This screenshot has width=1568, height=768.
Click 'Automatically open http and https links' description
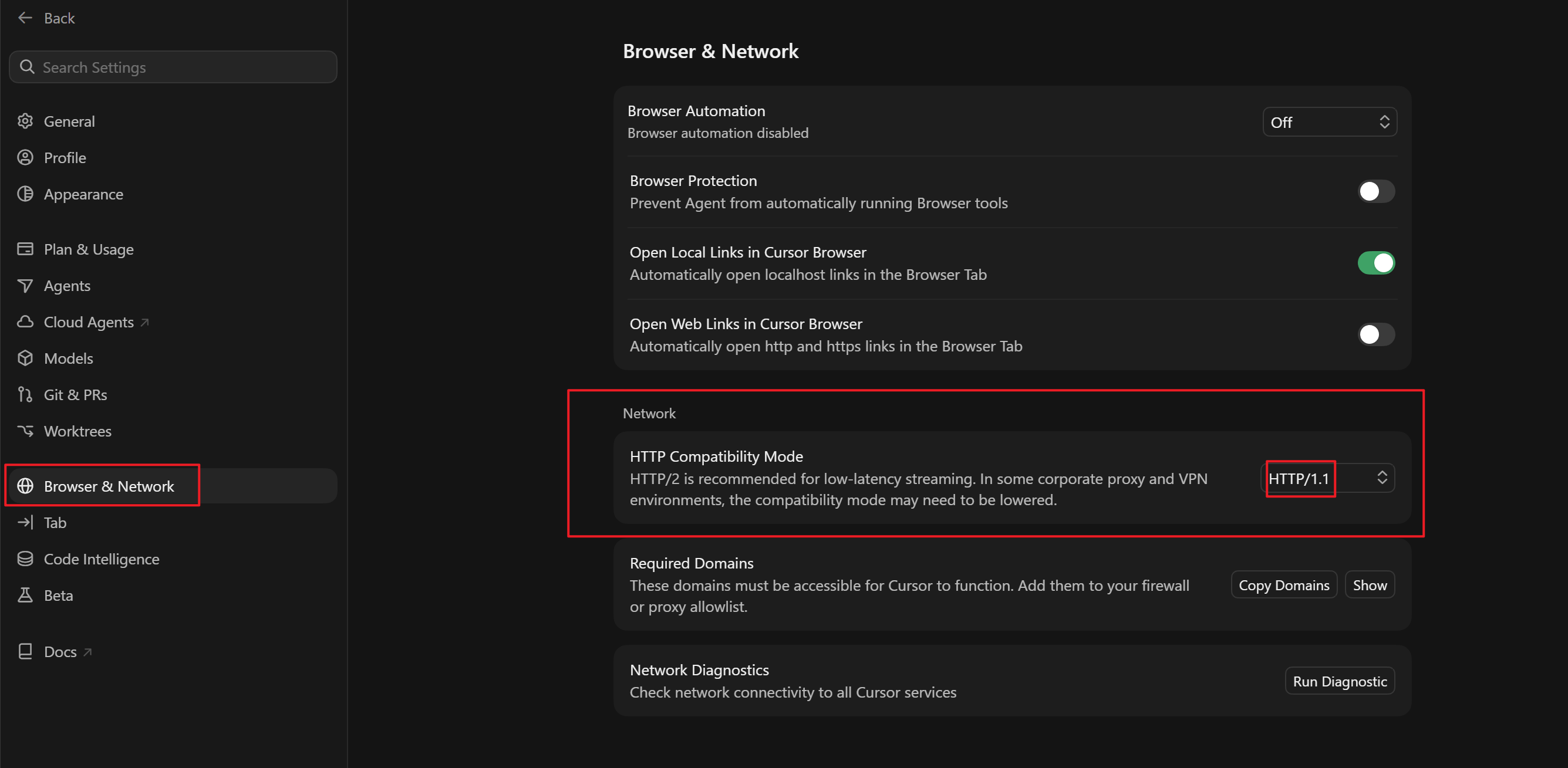[x=826, y=346]
